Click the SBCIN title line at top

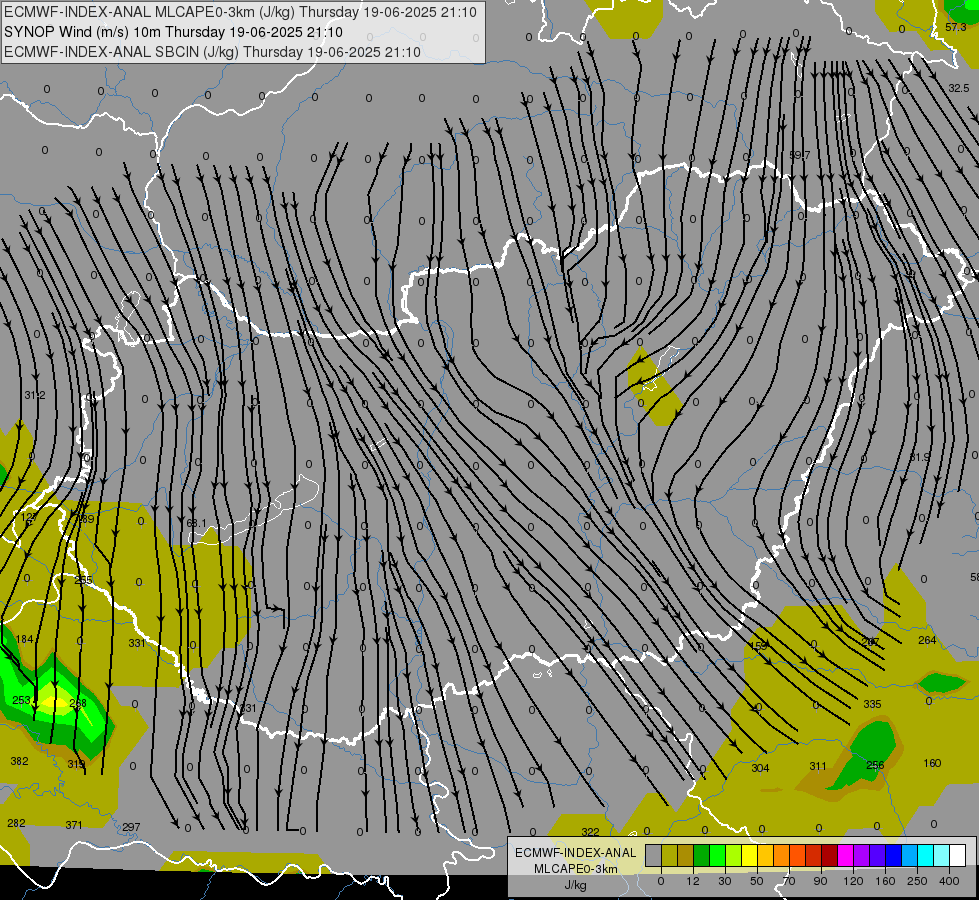tap(212, 52)
